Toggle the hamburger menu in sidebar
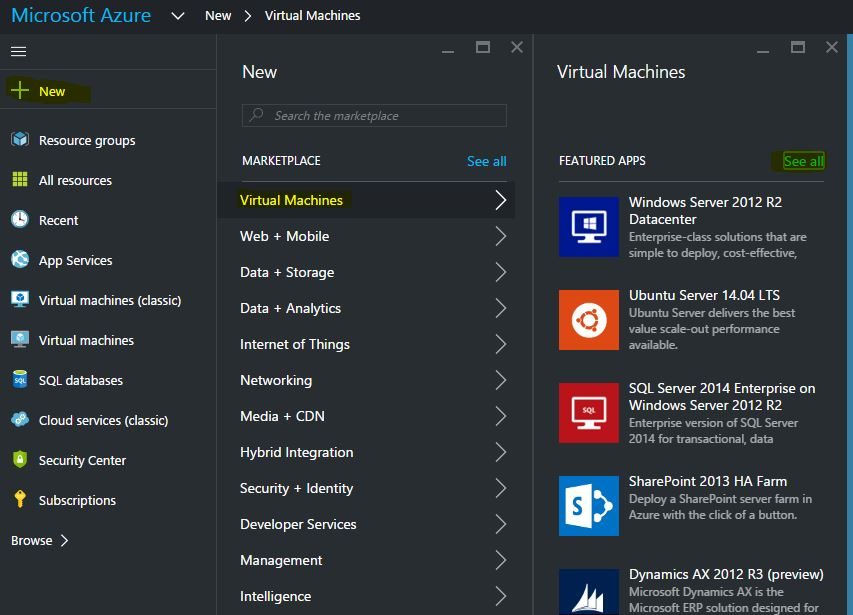Screen dimensions: 853x615 18,51
